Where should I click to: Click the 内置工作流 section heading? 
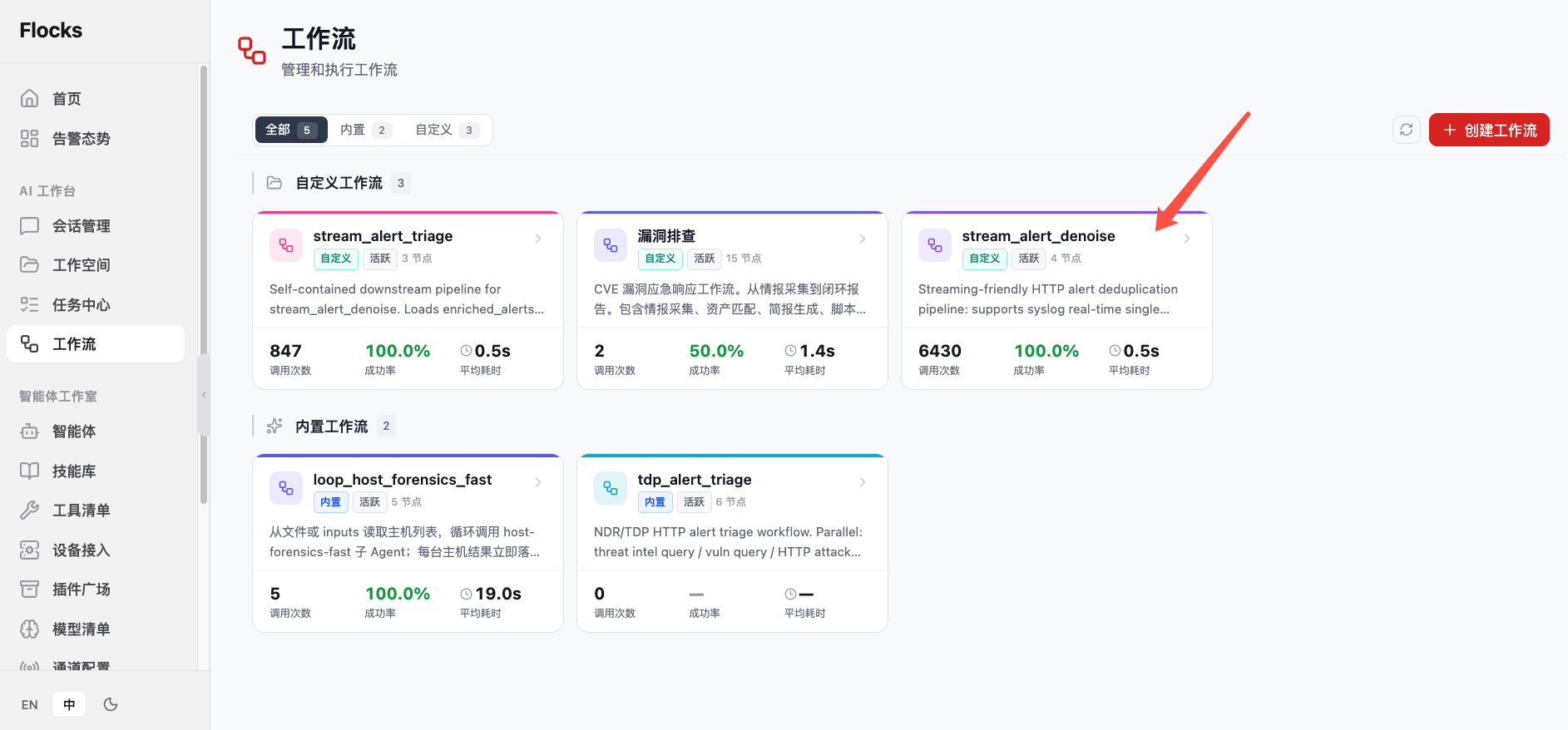point(332,427)
